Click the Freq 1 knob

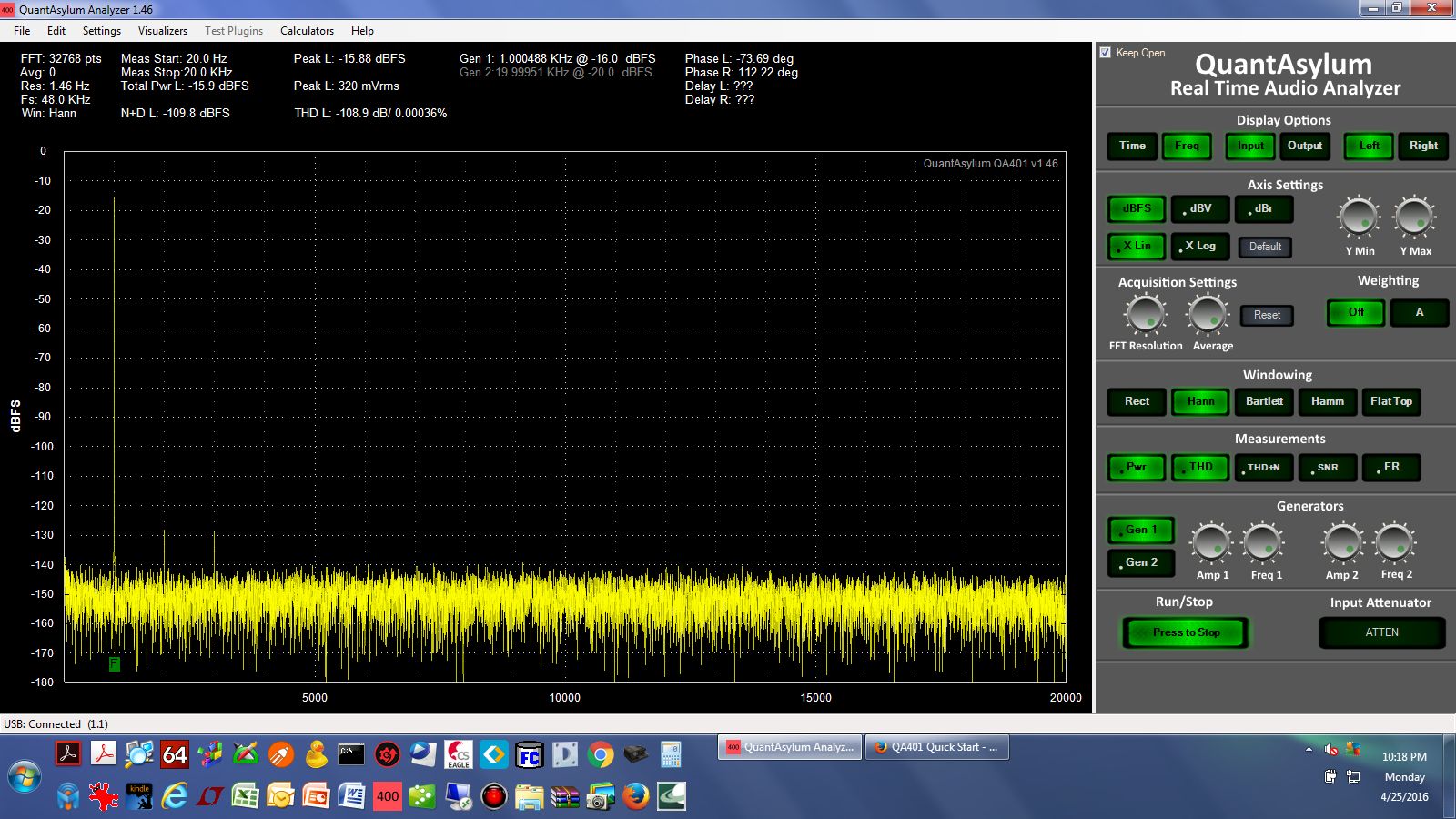pos(1263,543)
